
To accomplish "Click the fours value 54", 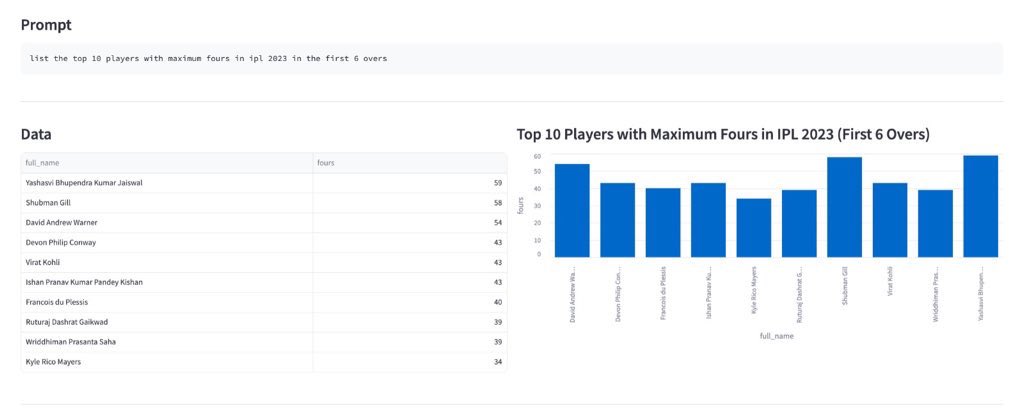I will pyautogui.click(x=498, y=223).
